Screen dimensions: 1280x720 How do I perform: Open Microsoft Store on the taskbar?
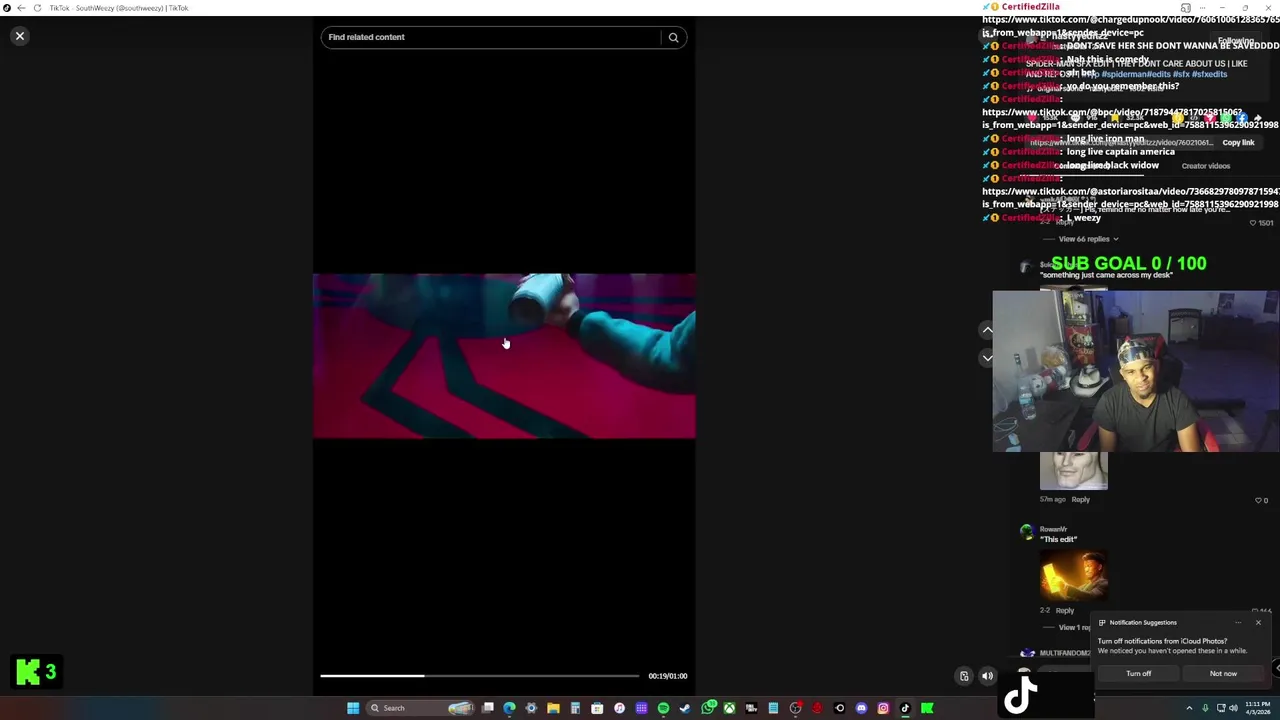pos(597,708)
